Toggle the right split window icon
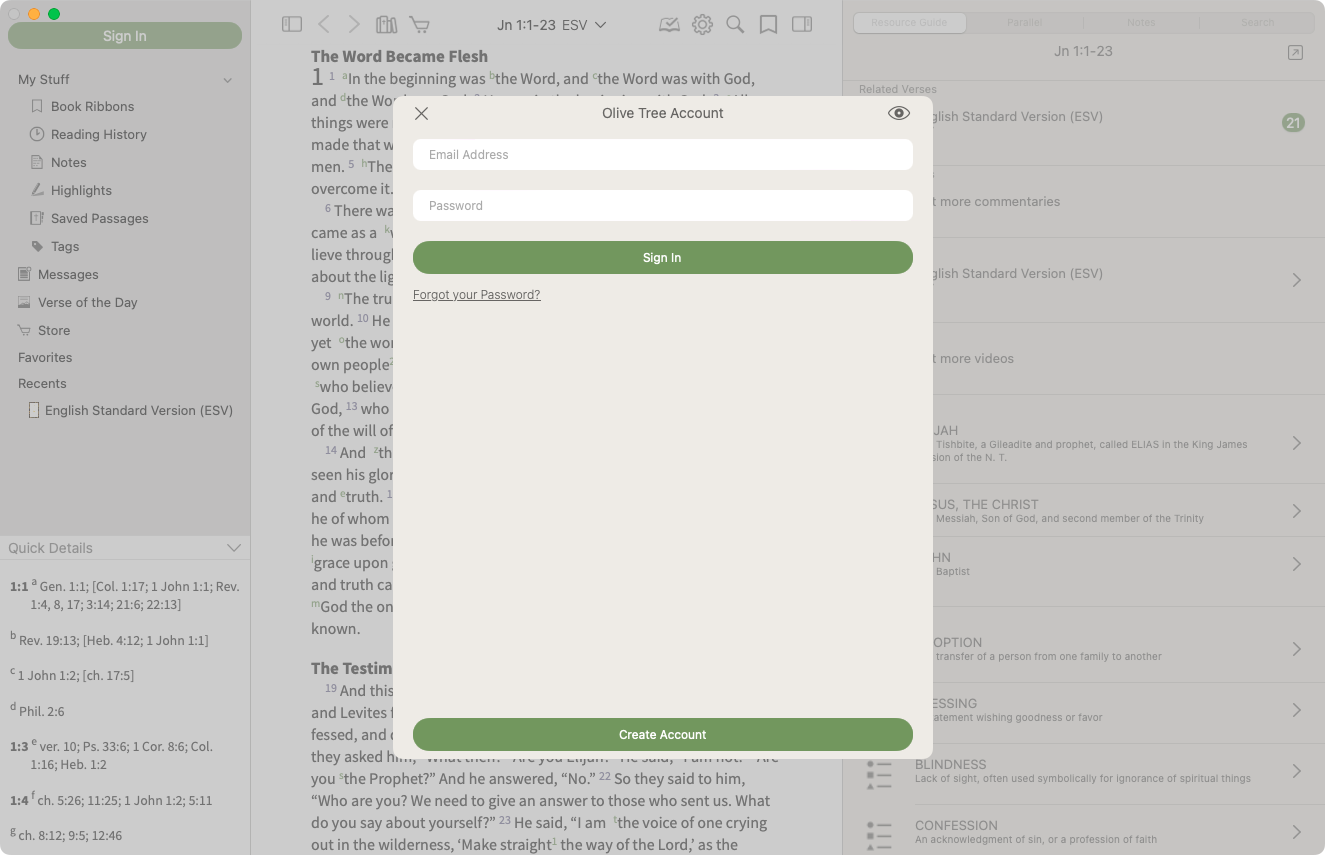Image resolution: width=1325 pixels, height=855 pixels. pyautogui.click(x=802, y=25)
